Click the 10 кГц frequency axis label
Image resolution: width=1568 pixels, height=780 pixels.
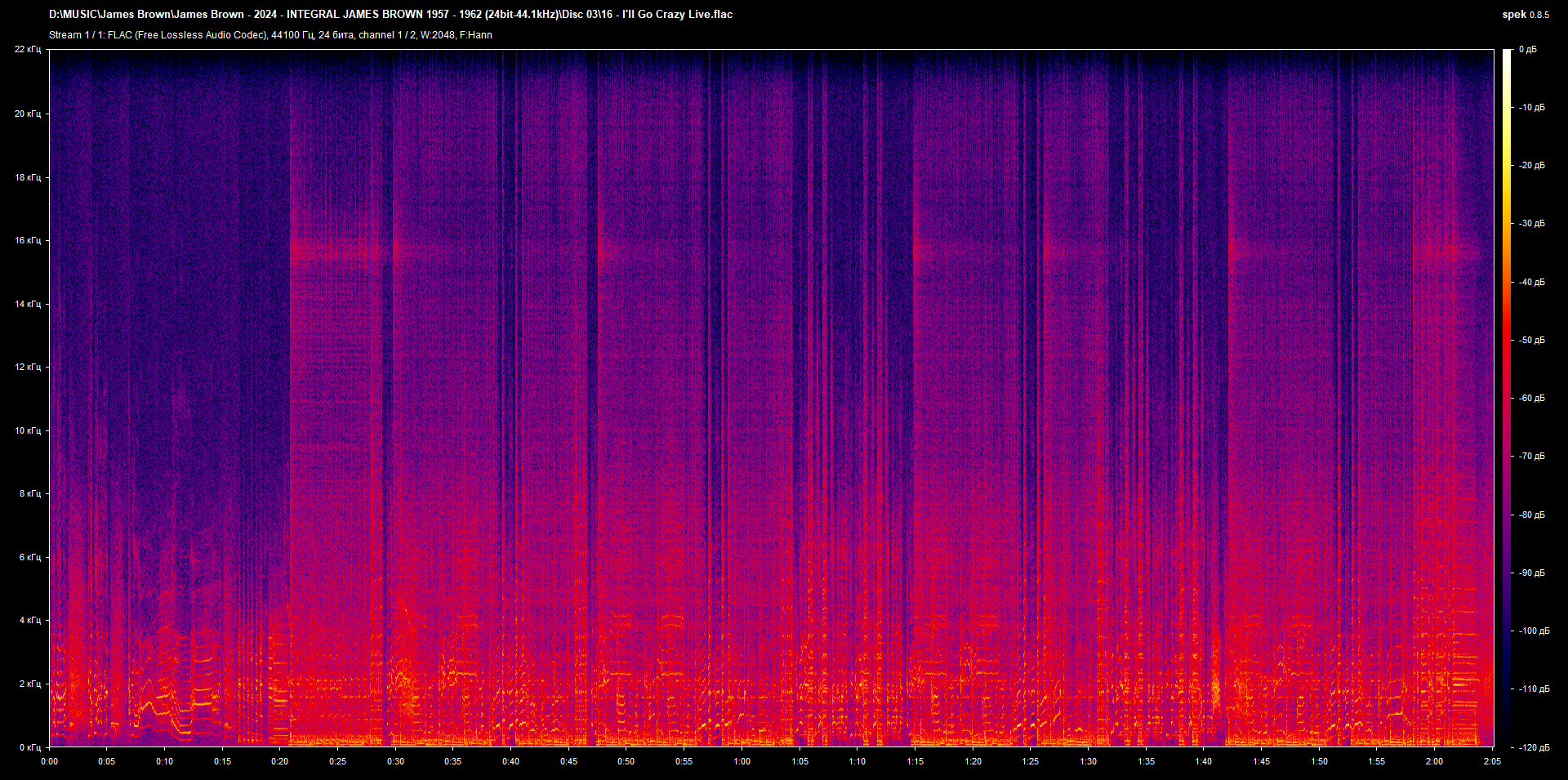28,430
